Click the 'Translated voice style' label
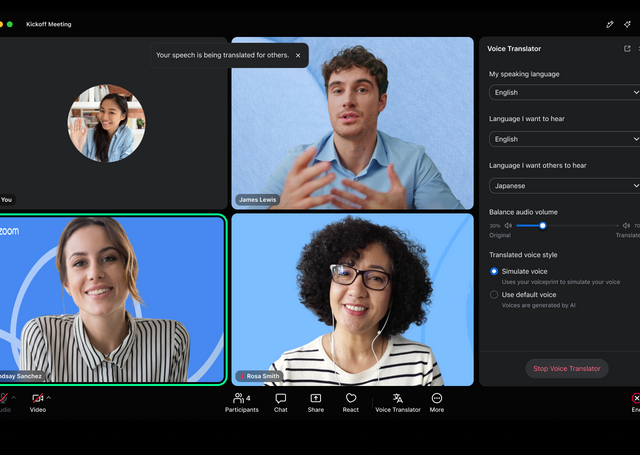Image resolution: width=640 pixels, height=455 pixels. click(x=523, y=255)
